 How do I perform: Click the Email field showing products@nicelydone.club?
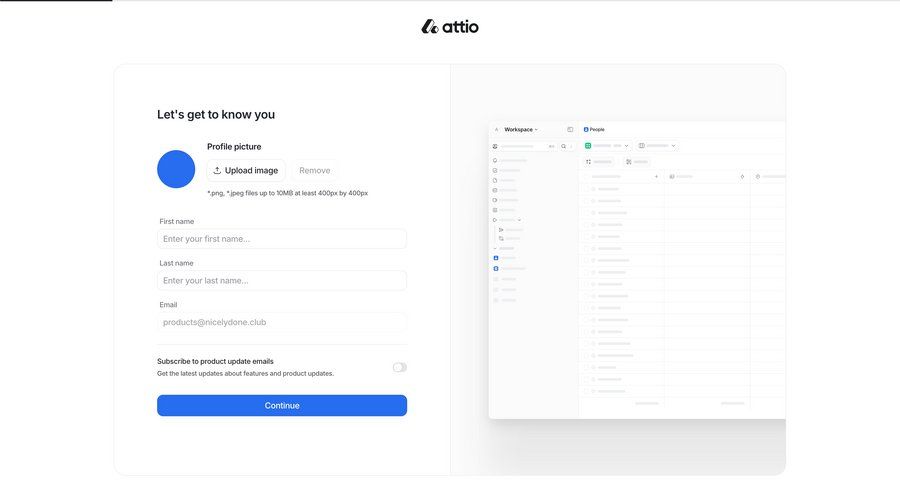coord(282,322)
